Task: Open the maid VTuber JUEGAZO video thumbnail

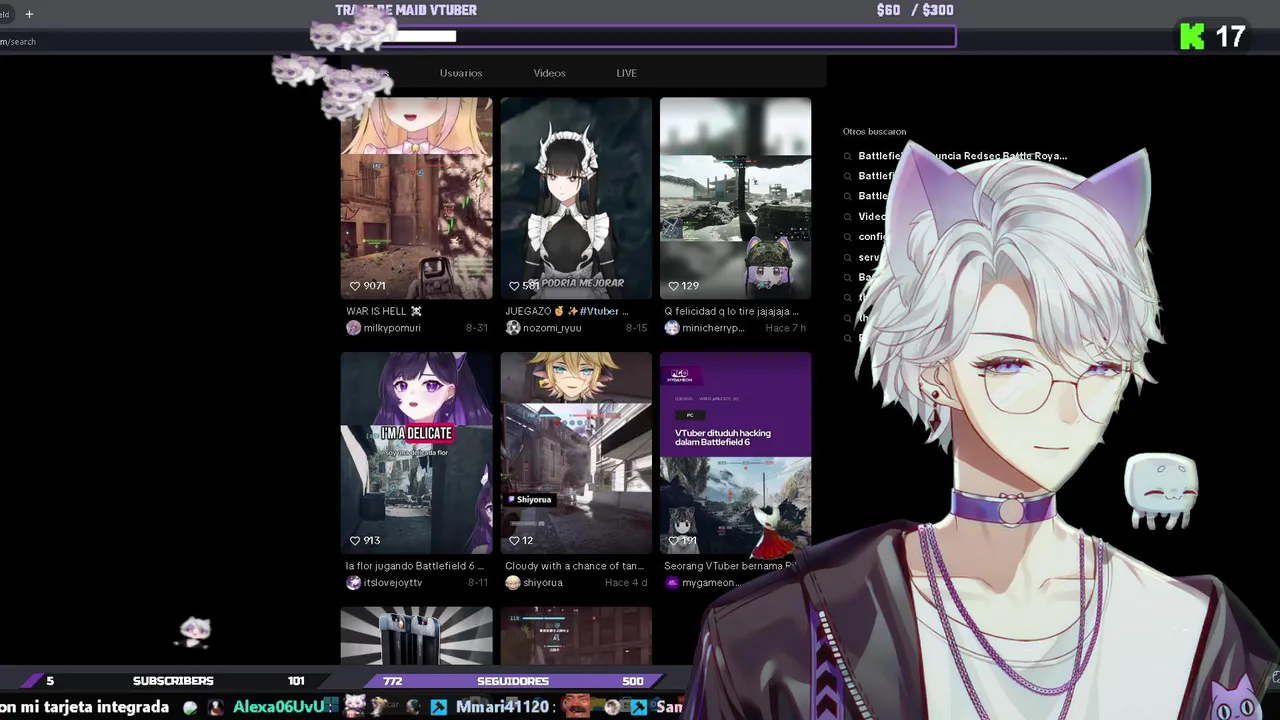Action: tap(576, 198)
